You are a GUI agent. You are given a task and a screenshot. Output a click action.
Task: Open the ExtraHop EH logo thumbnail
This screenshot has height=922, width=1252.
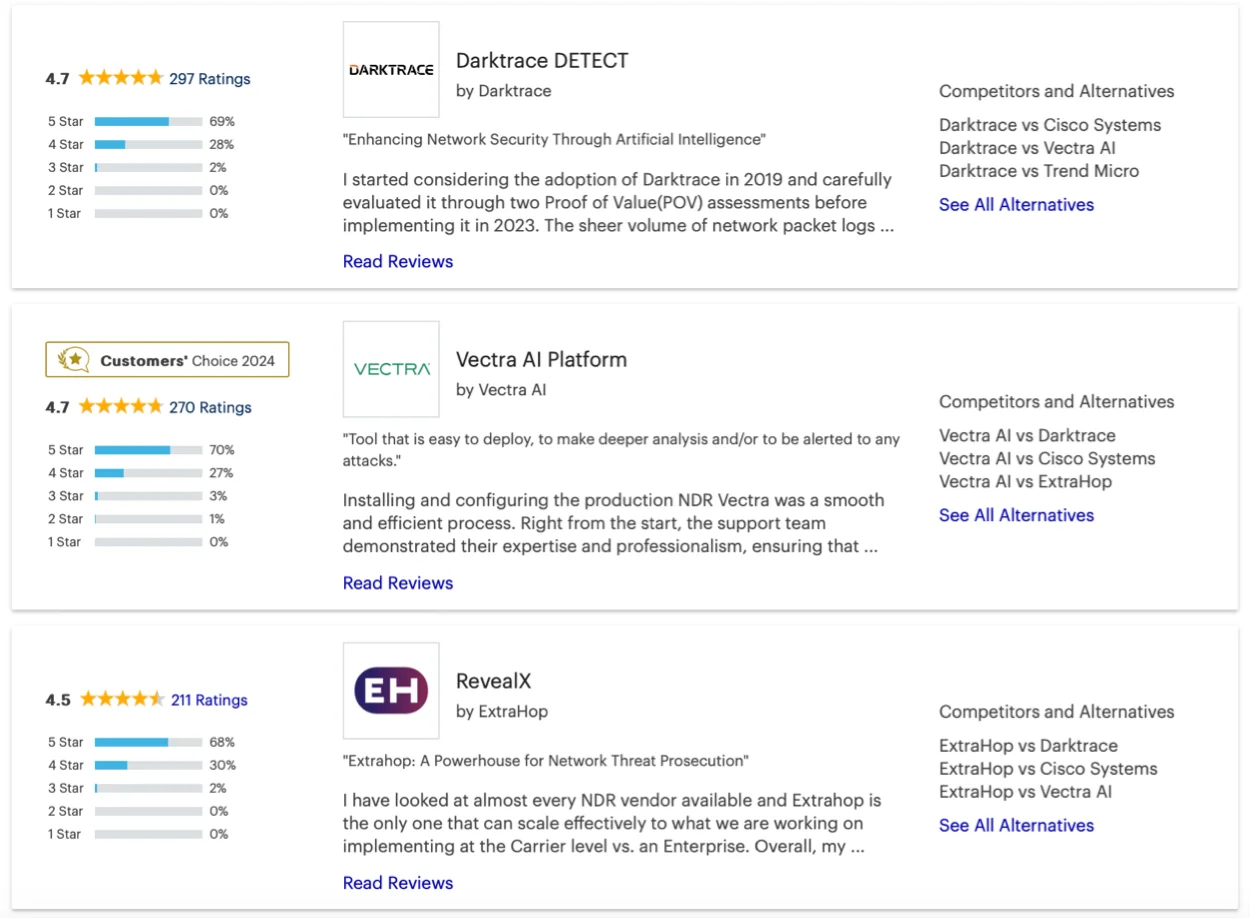point(391,691)
